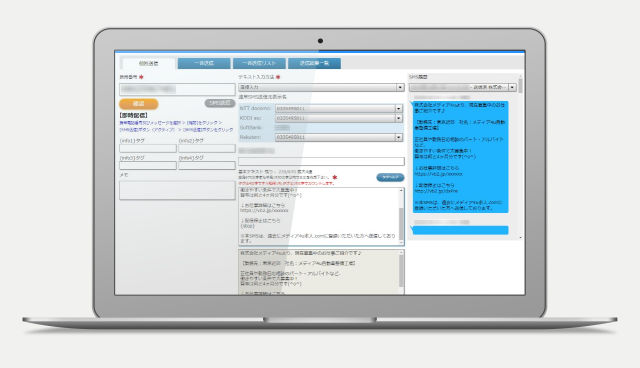Viewport: 640px width, 368px height.
Task: Click the orange confirm button
Action: click(x=139, y=104)
